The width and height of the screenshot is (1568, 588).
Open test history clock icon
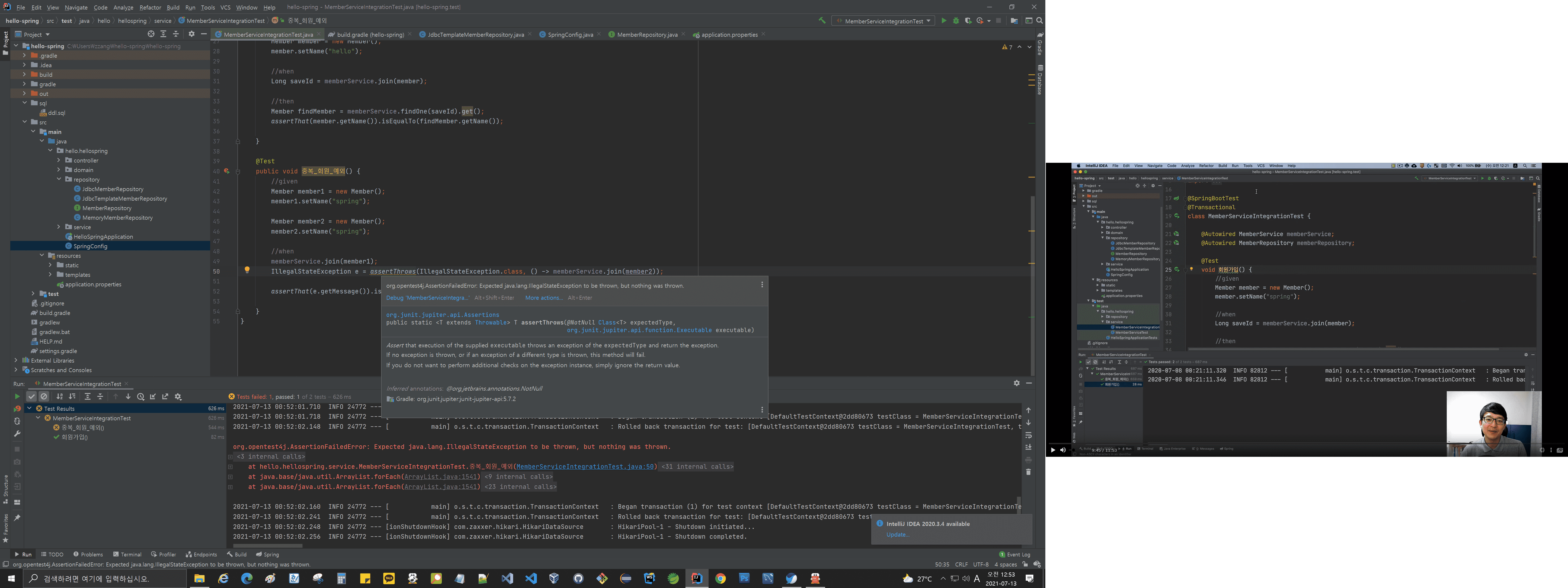tap(141, 397)
